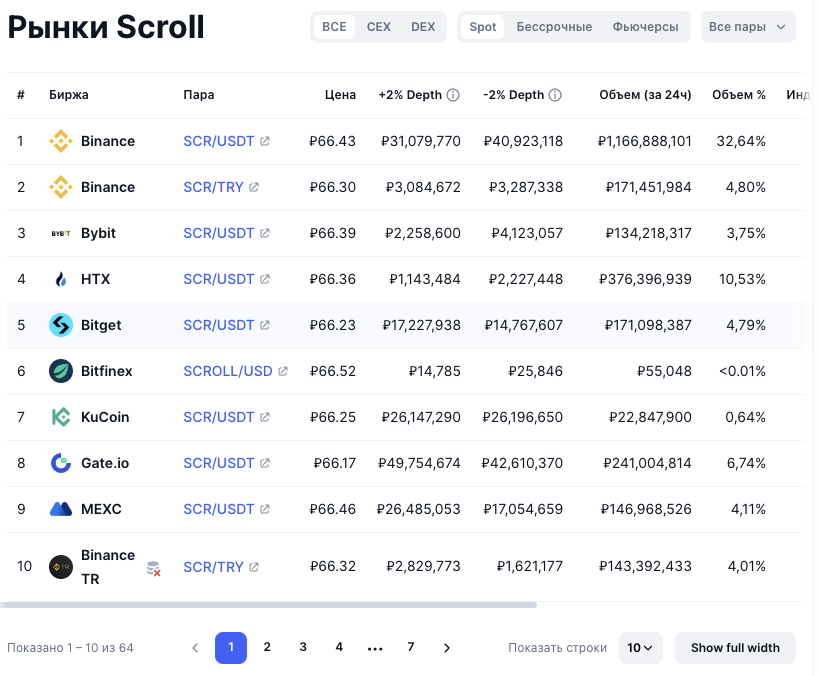This screenshot has height=676, width=820.
Task: Sort by the Объем % column header
Action: 739,95
